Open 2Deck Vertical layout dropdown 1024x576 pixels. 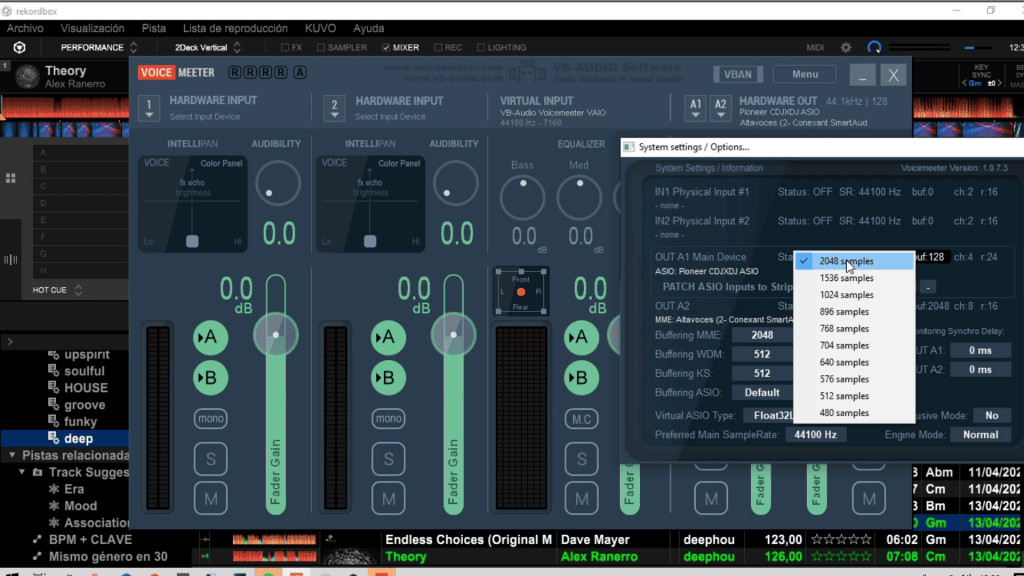(207, 48)
